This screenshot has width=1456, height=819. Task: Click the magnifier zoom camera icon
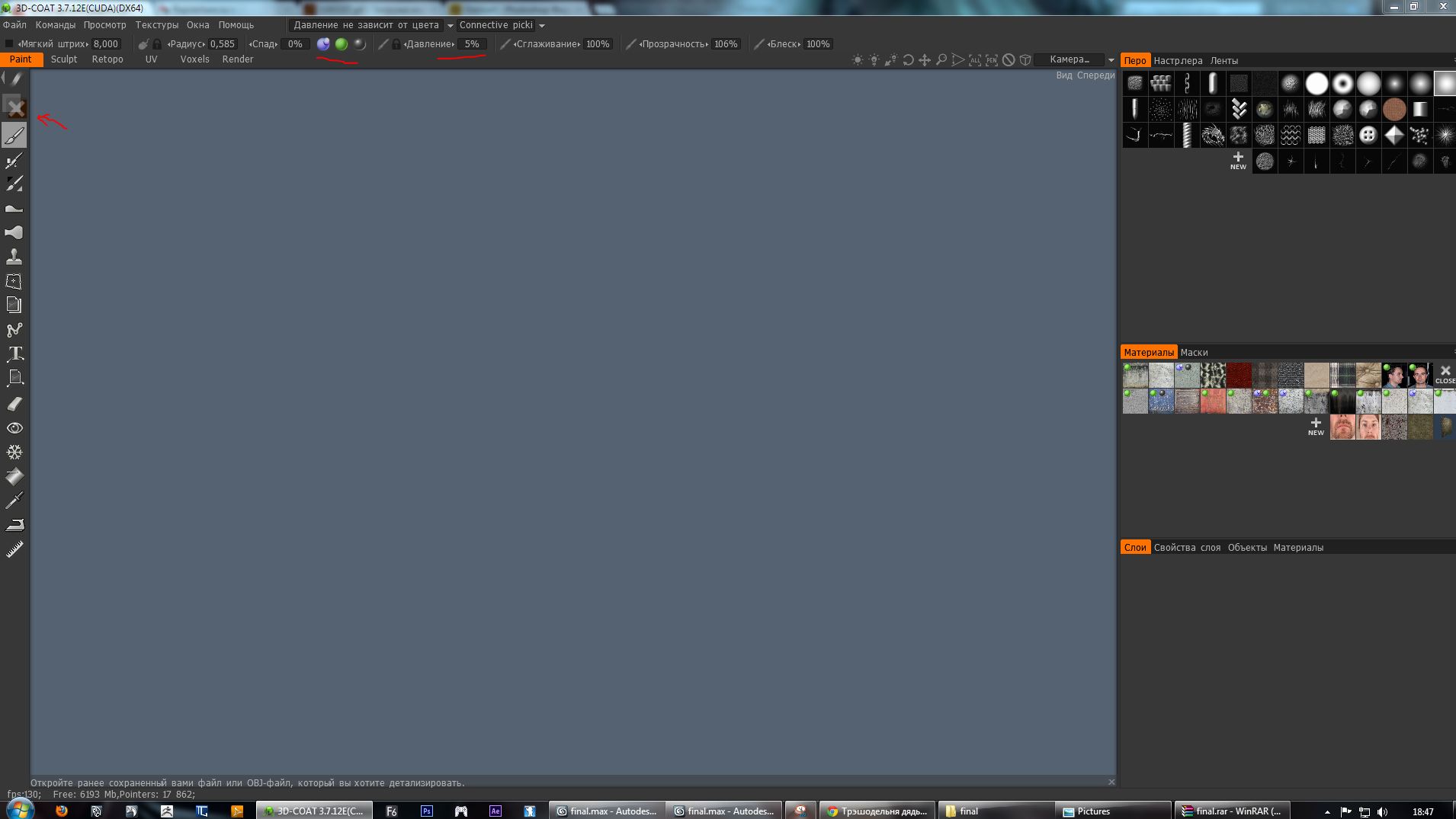[941, 60]
